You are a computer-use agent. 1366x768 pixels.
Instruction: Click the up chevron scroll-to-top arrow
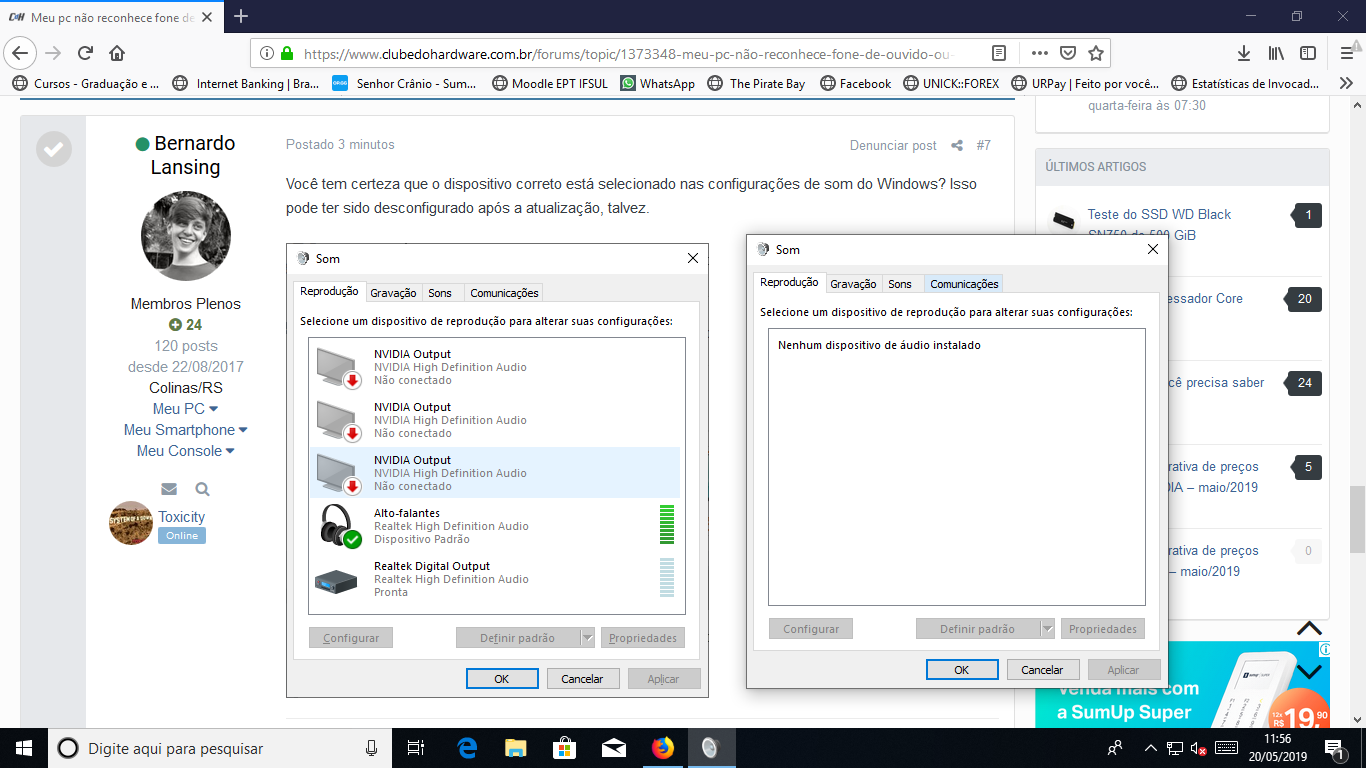1310,629
